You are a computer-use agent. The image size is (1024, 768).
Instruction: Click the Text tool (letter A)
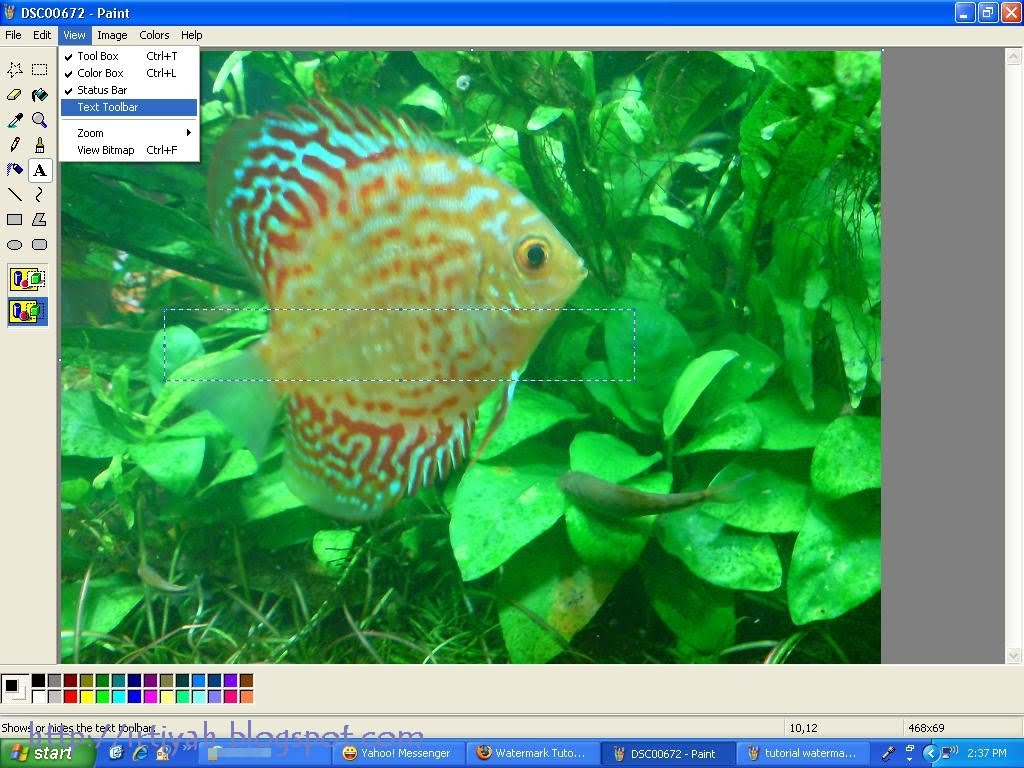39,170
